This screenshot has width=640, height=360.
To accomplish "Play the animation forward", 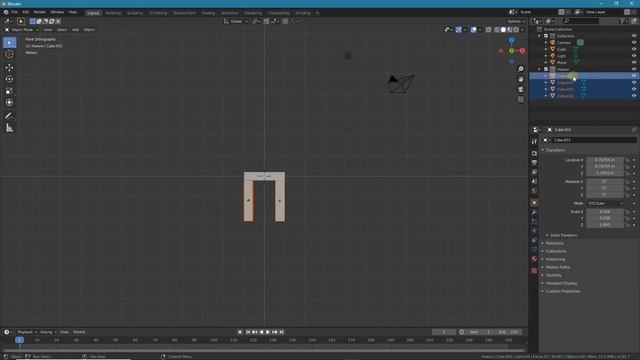I will pos(268,332).
